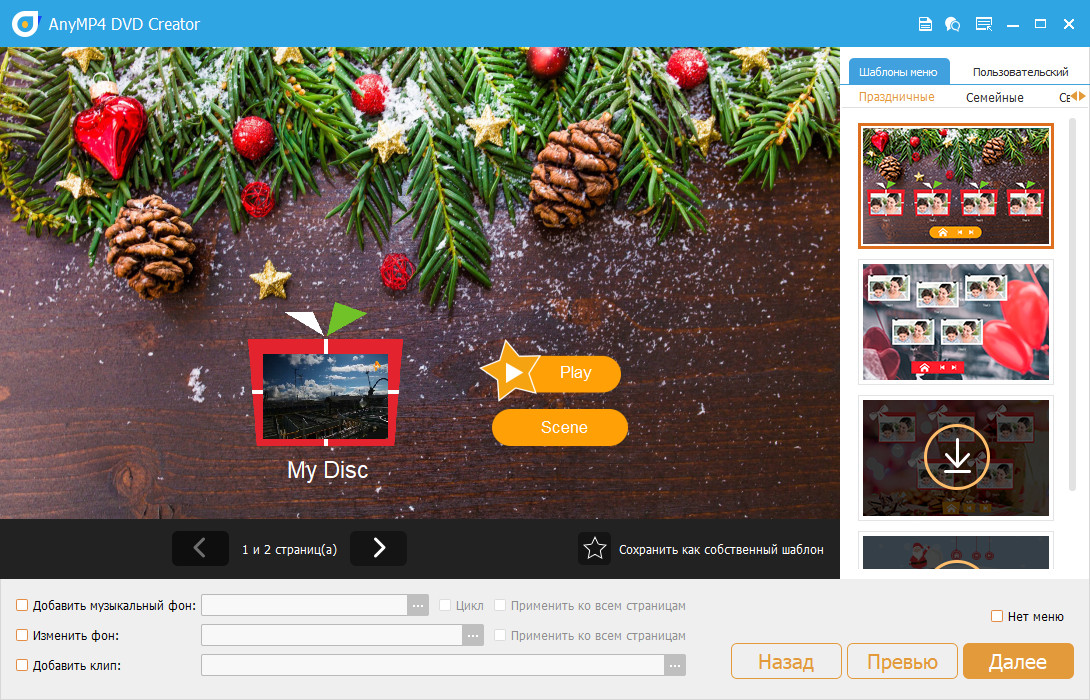
Task: Select the Santa template thumbnail at bottom
Action: [956, 551]
